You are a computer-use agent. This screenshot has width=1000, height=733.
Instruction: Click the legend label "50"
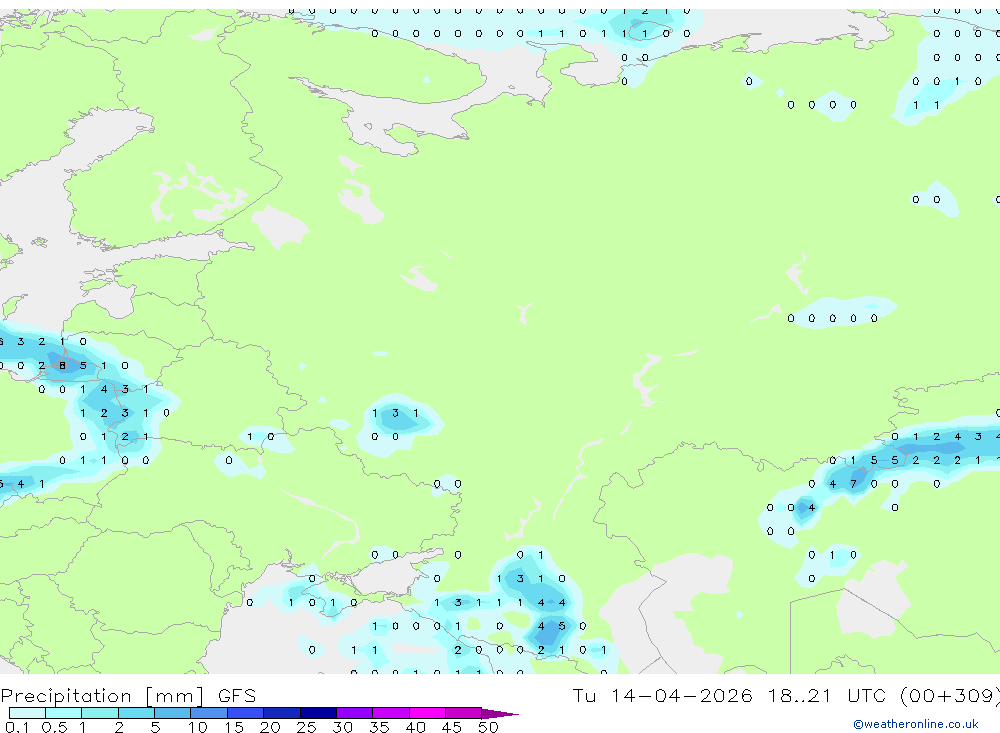pos(488,727)
